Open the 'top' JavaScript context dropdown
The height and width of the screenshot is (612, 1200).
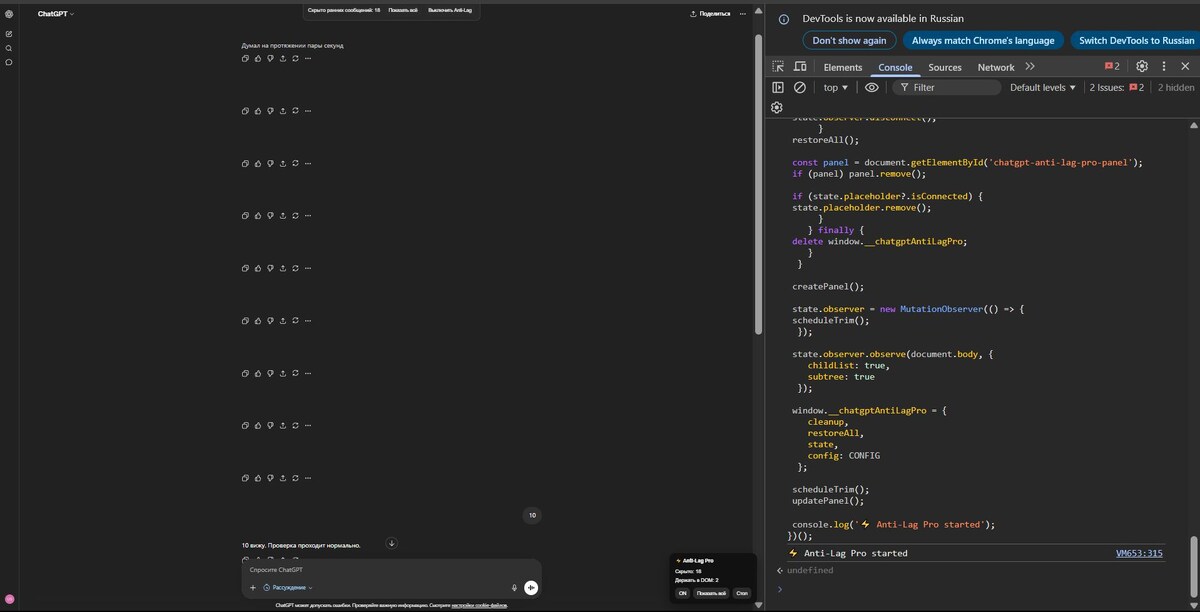[x=836, y=87]
